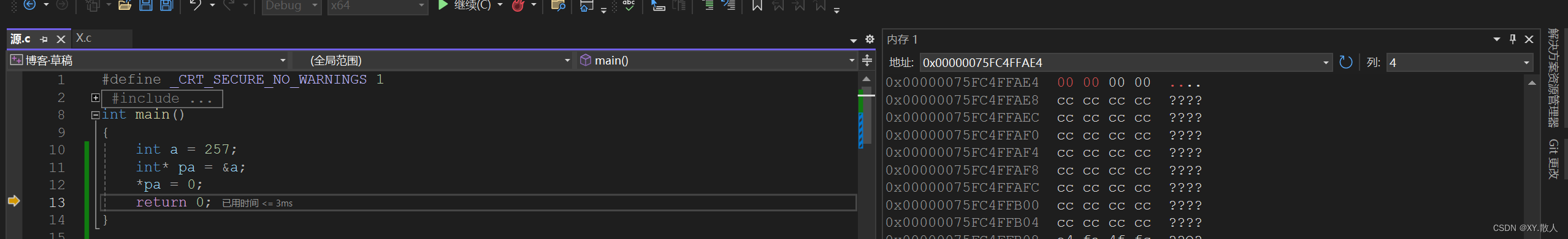Collapse the main() function block
The image size is (1568, 239).
[x=96, y=115]
